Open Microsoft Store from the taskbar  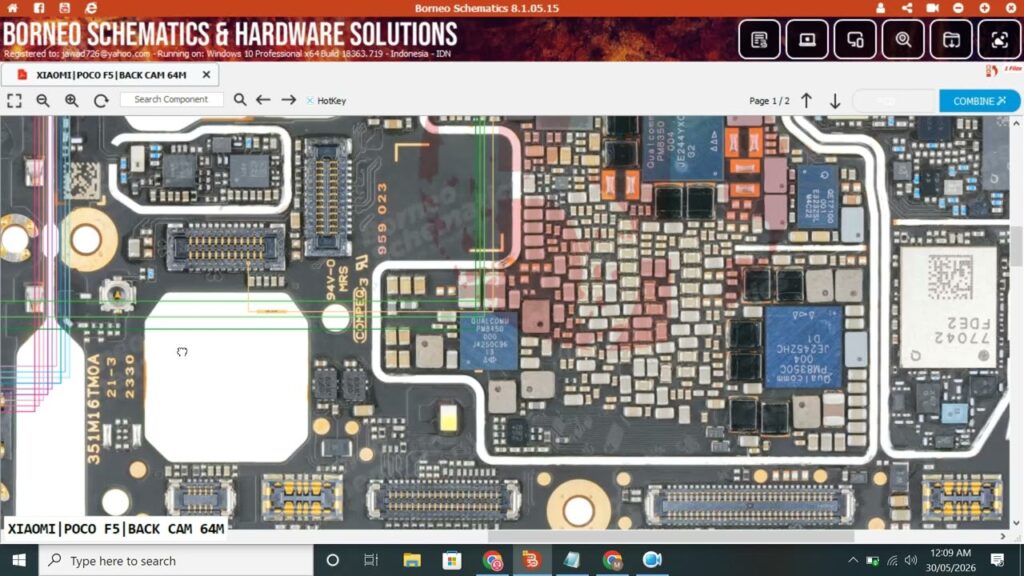click(451, 560)
